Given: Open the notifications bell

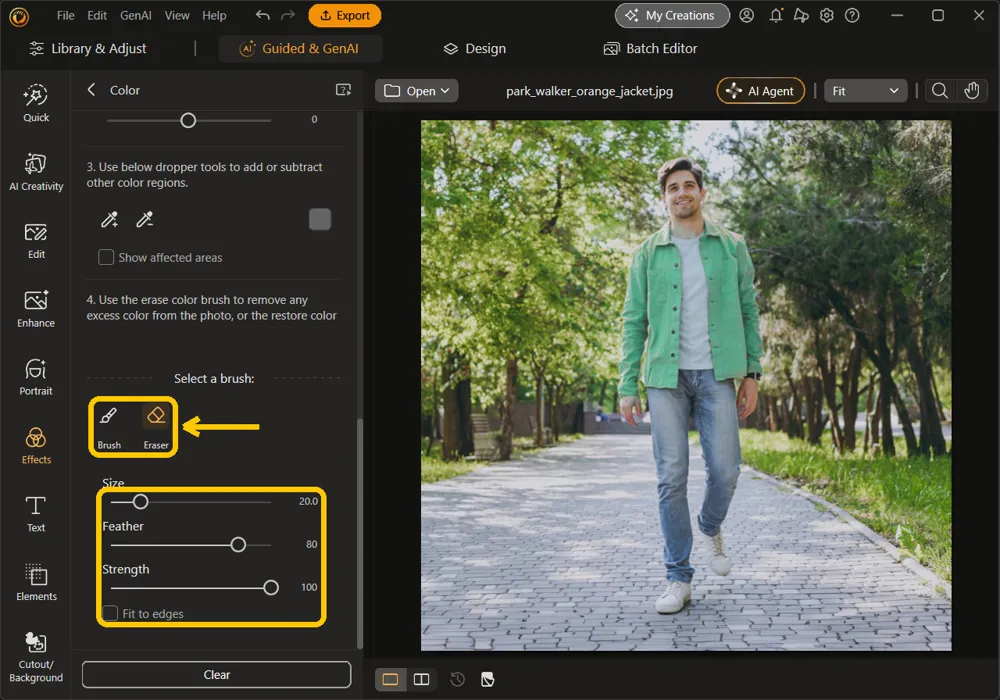Looking at the screenshot, I should click(776, 15).
